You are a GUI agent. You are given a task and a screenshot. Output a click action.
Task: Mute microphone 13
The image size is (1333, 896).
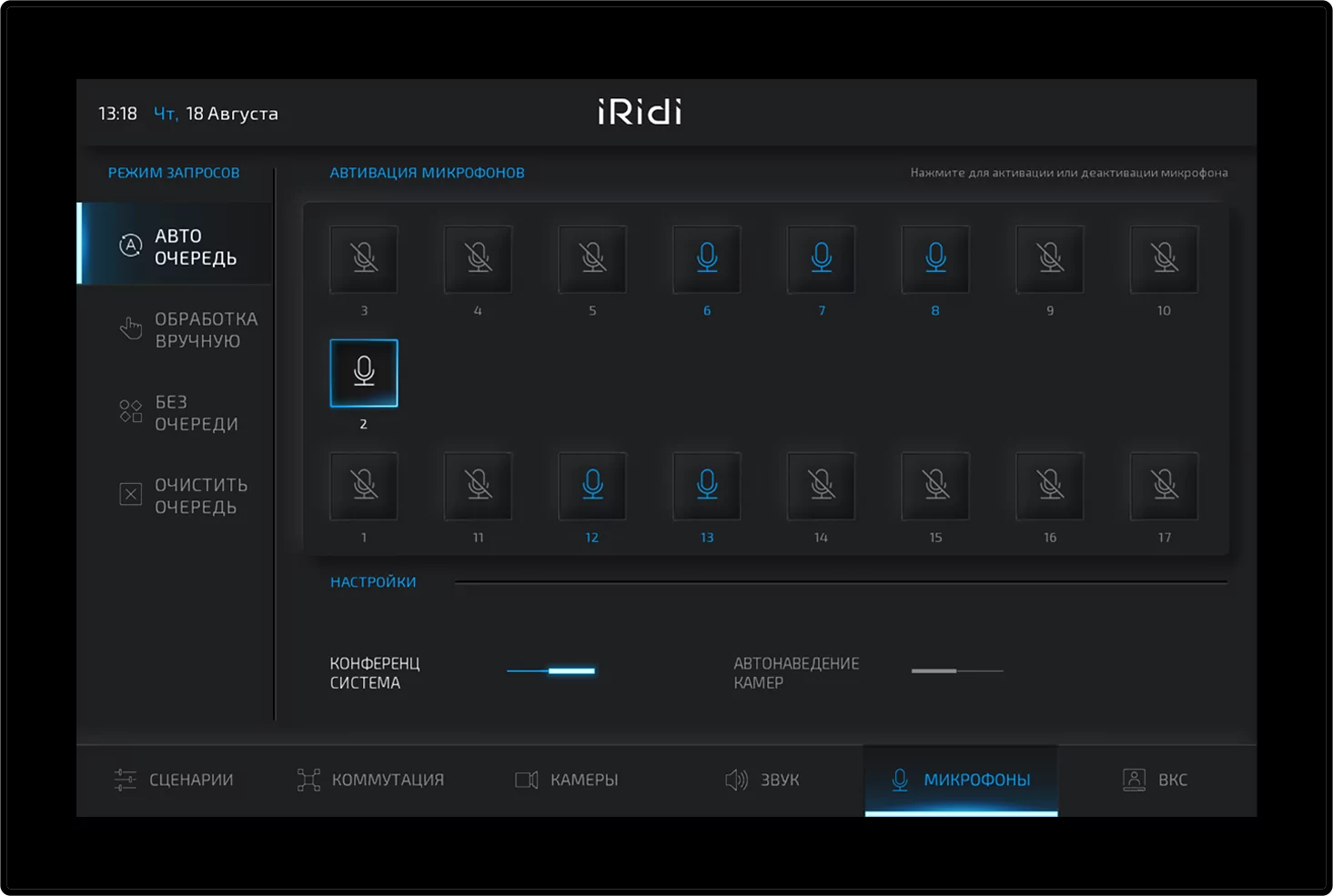[x=706, y=486]
